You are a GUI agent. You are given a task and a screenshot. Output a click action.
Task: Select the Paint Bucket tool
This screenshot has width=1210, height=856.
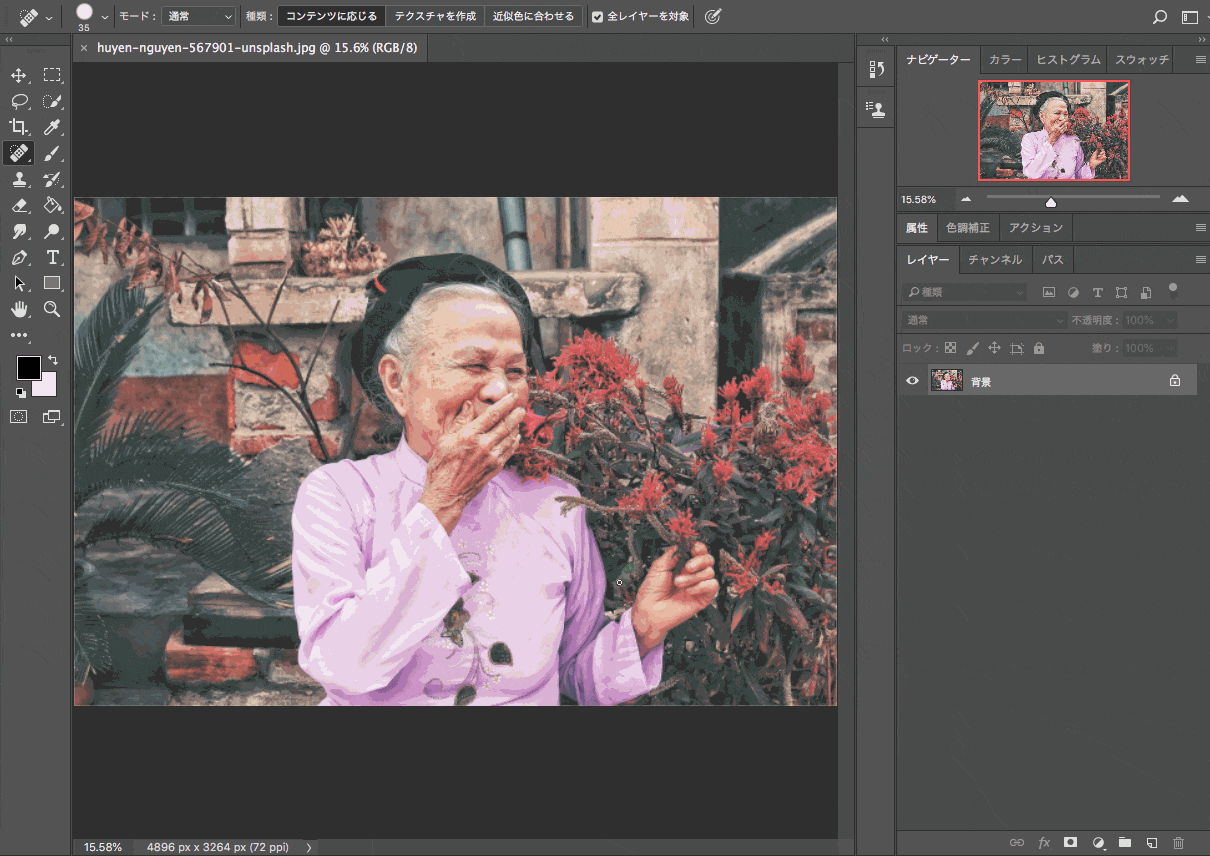pos(52,205)
